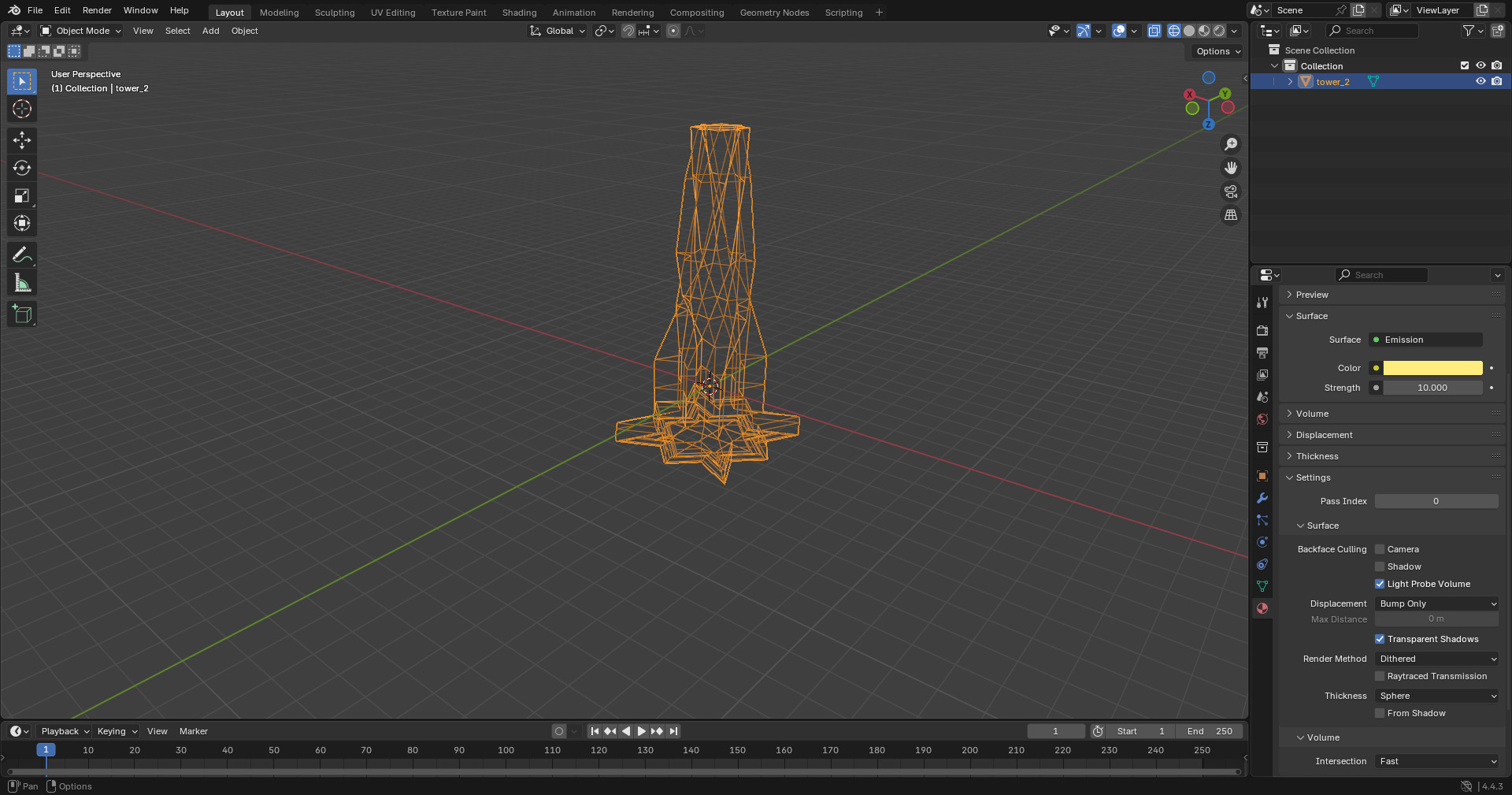
Task: Open Displacement Bump Only dropdown
Action: click(x=1436, y=604)
